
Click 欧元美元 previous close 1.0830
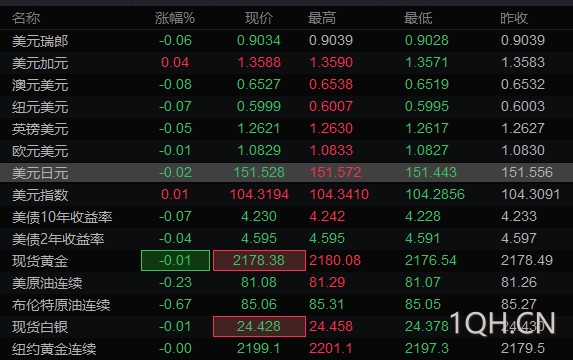[523, 150]
